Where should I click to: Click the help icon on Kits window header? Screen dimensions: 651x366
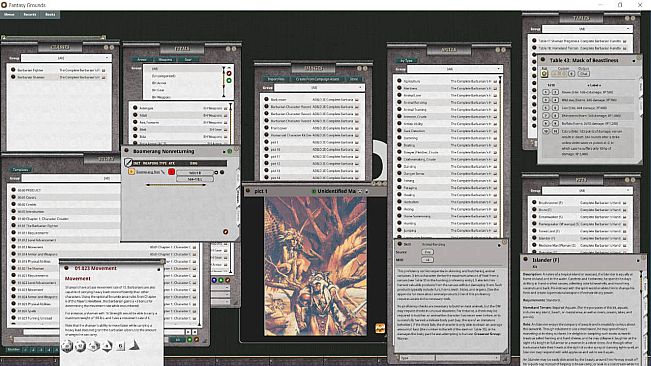coord(627,180)
